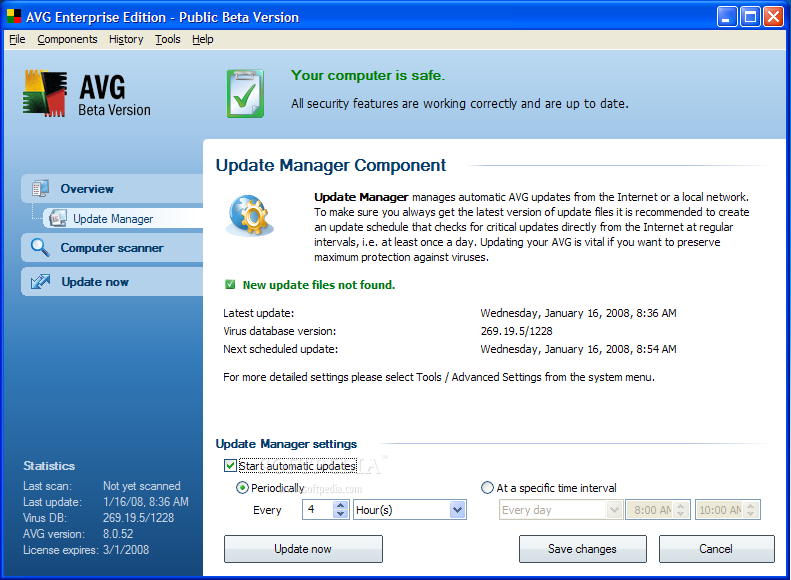
Task: Click the 10:00 AM field spinner down arrow
Action: pos(751,514)
